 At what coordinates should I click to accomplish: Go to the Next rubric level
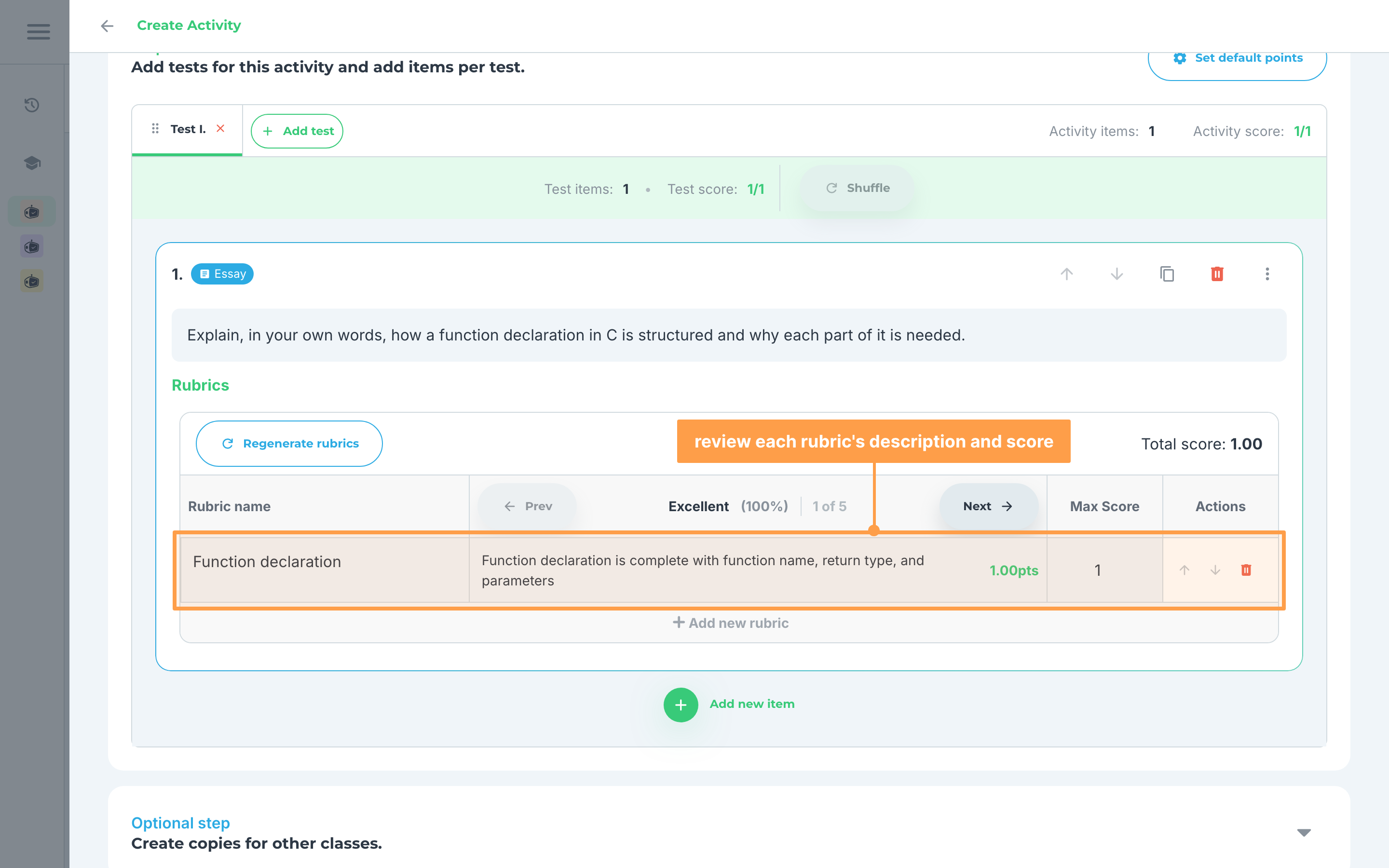tap(988, 506)
